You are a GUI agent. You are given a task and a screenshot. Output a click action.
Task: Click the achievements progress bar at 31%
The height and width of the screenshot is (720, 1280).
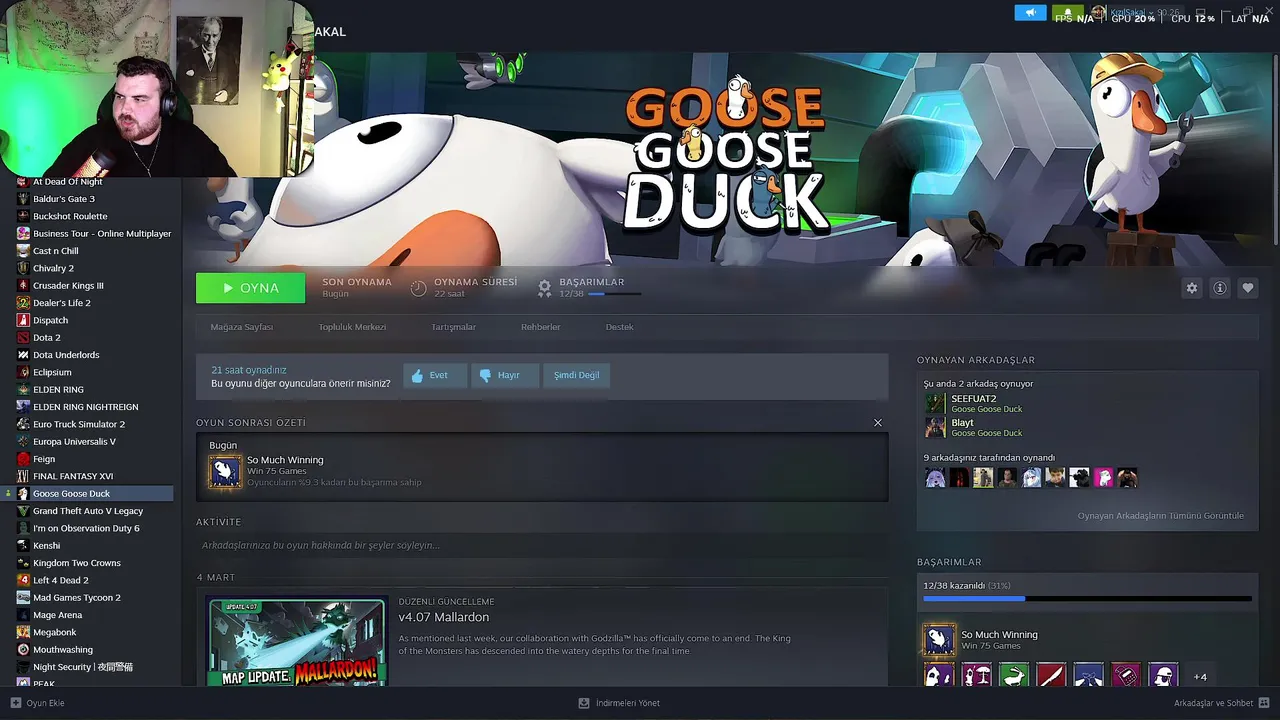point(1087,599)
